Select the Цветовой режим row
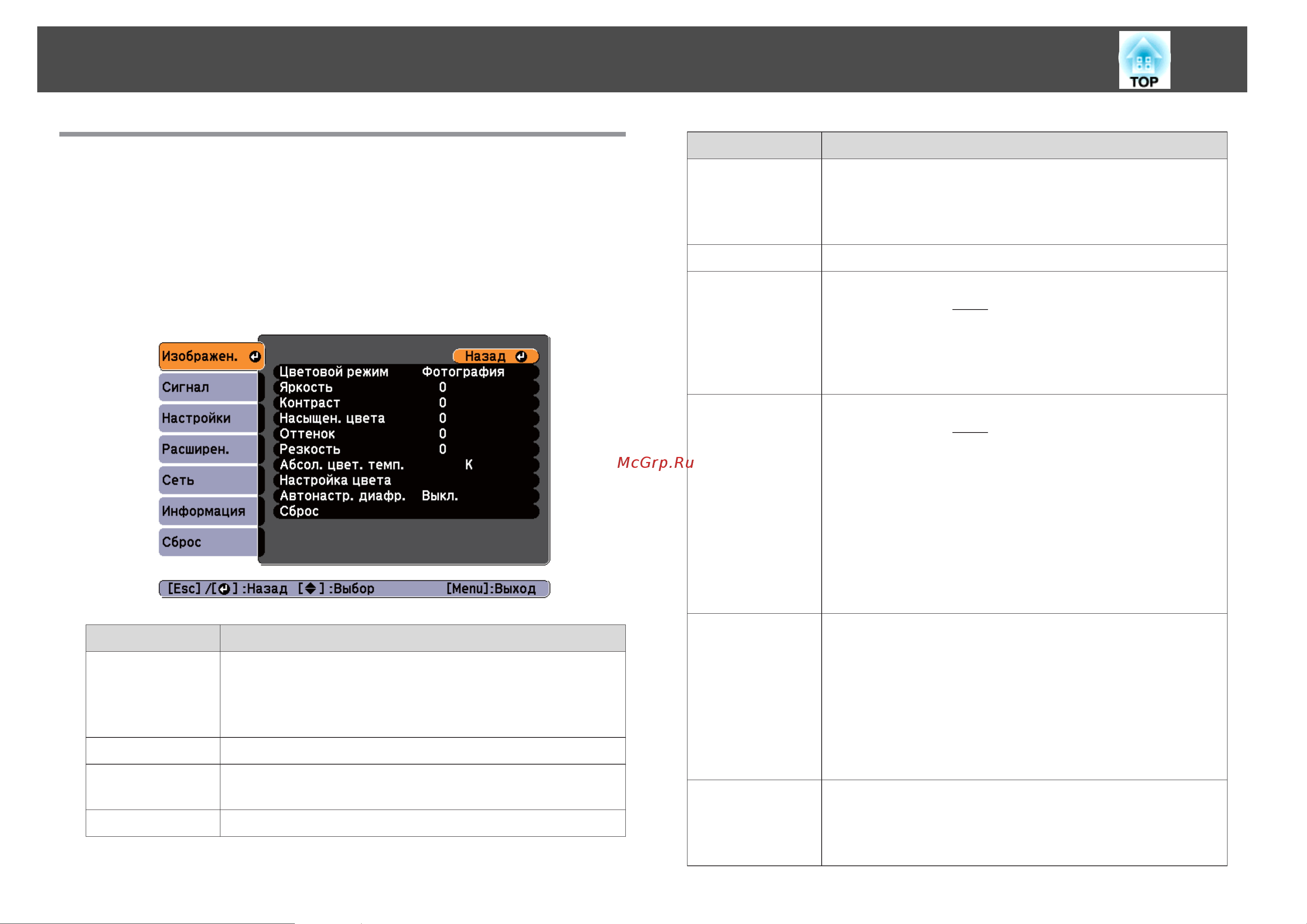 [406, 372]
